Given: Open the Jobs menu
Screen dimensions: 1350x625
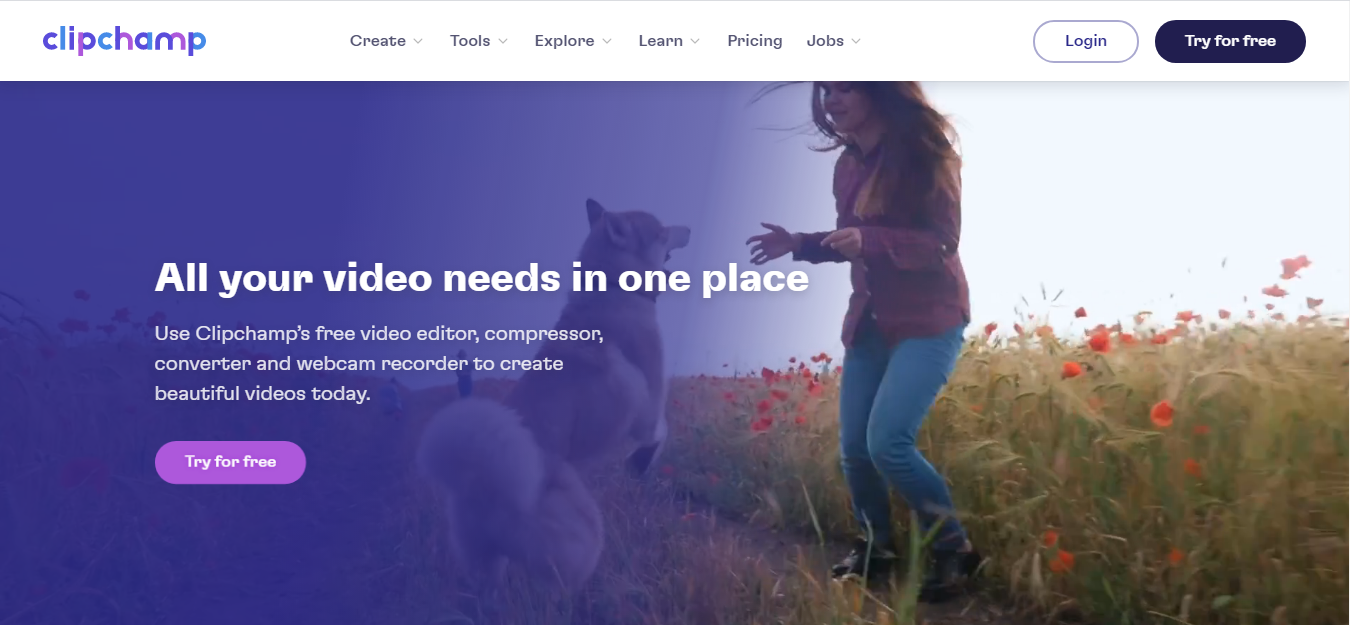Looking at the screenshot, I should [x=825, y=40].
